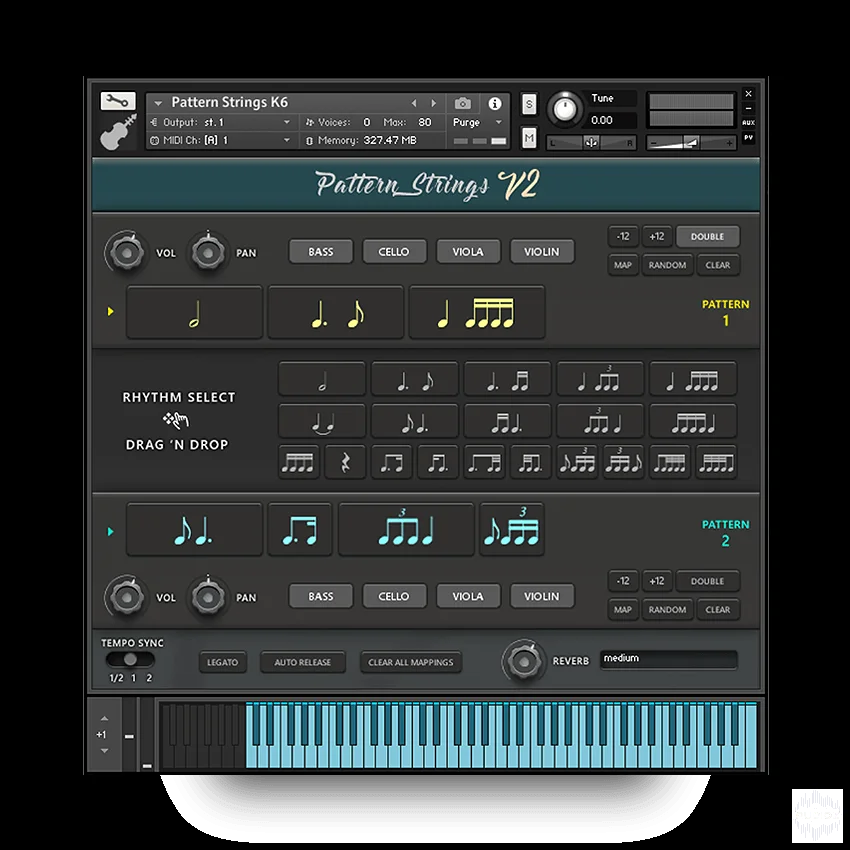Select the dotted quarter and eighth rhythm tile
The height and width of the screenshot is (850, 850).
pyautogui.click(x=415, y=379)
